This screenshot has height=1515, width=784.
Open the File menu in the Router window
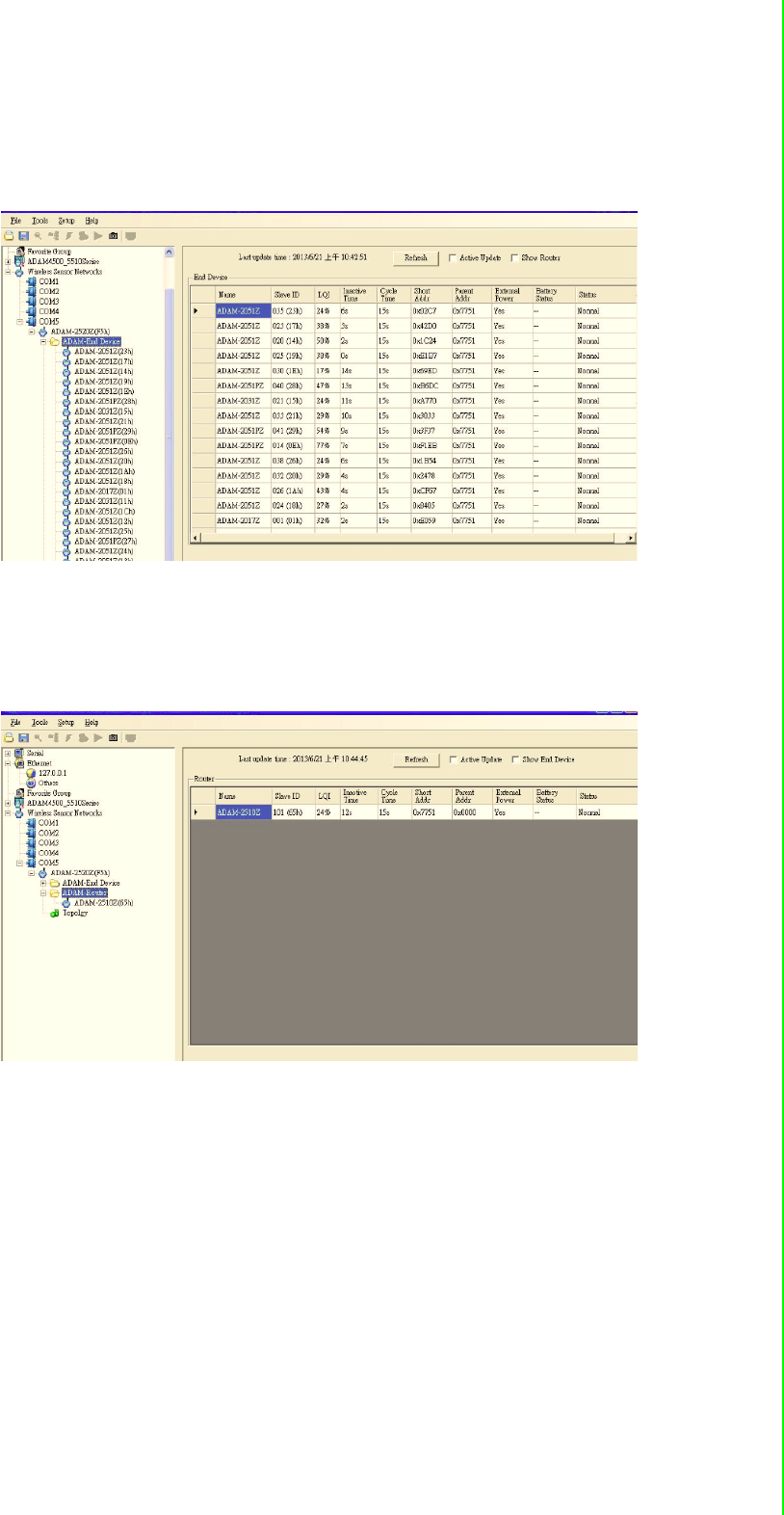[15, 723]
